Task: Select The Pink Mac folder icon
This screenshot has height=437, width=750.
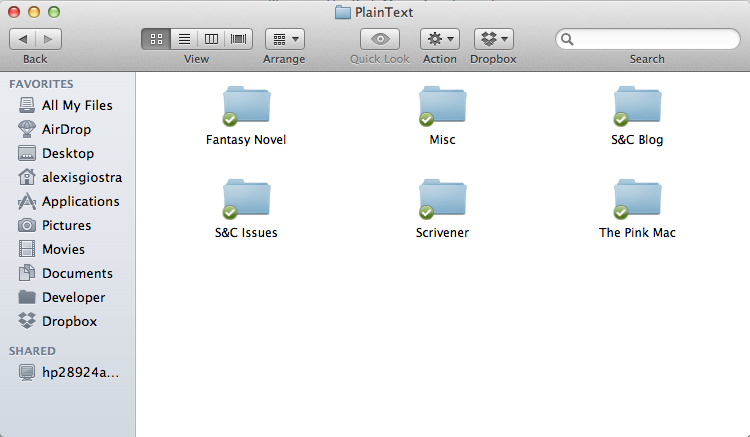Action: pyautogui.click(x=638, y=198)
